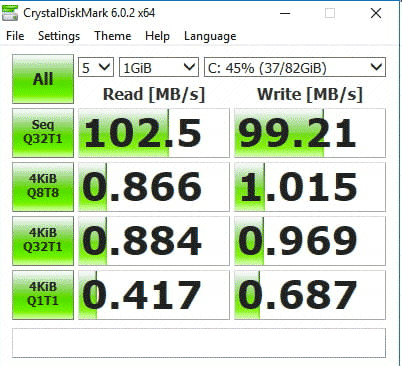Maximize the CrystalDiskMark window

330,13
